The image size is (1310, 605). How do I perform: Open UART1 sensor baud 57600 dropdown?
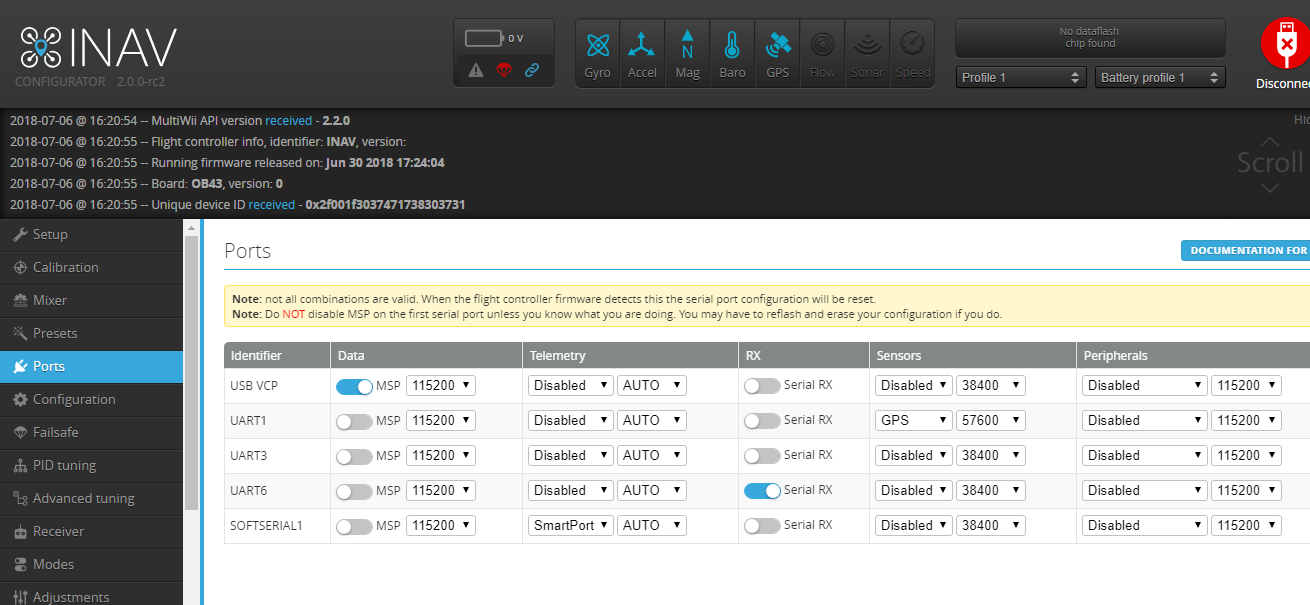[991, 420]
